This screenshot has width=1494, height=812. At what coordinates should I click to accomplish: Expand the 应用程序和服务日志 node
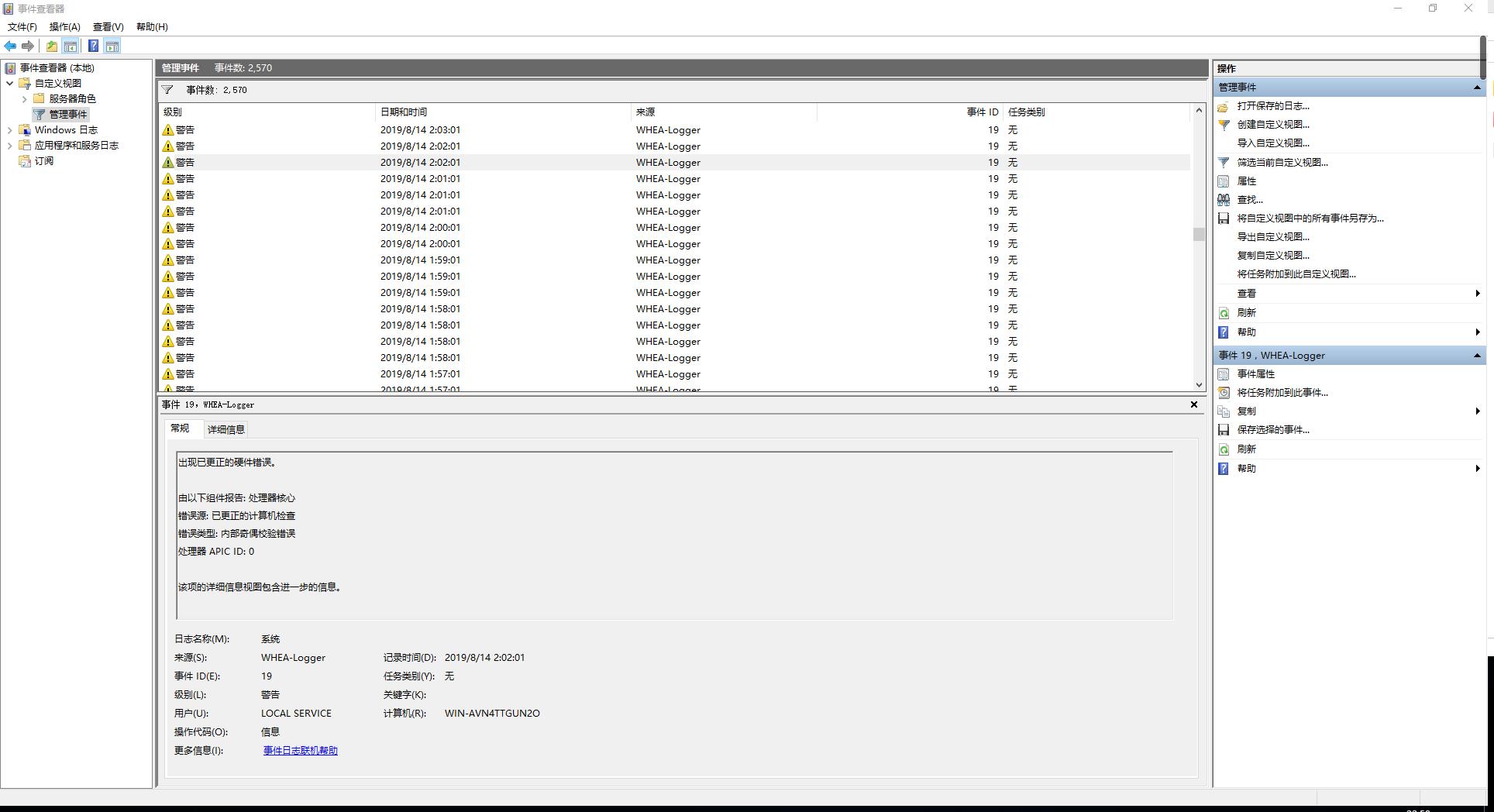9,146
